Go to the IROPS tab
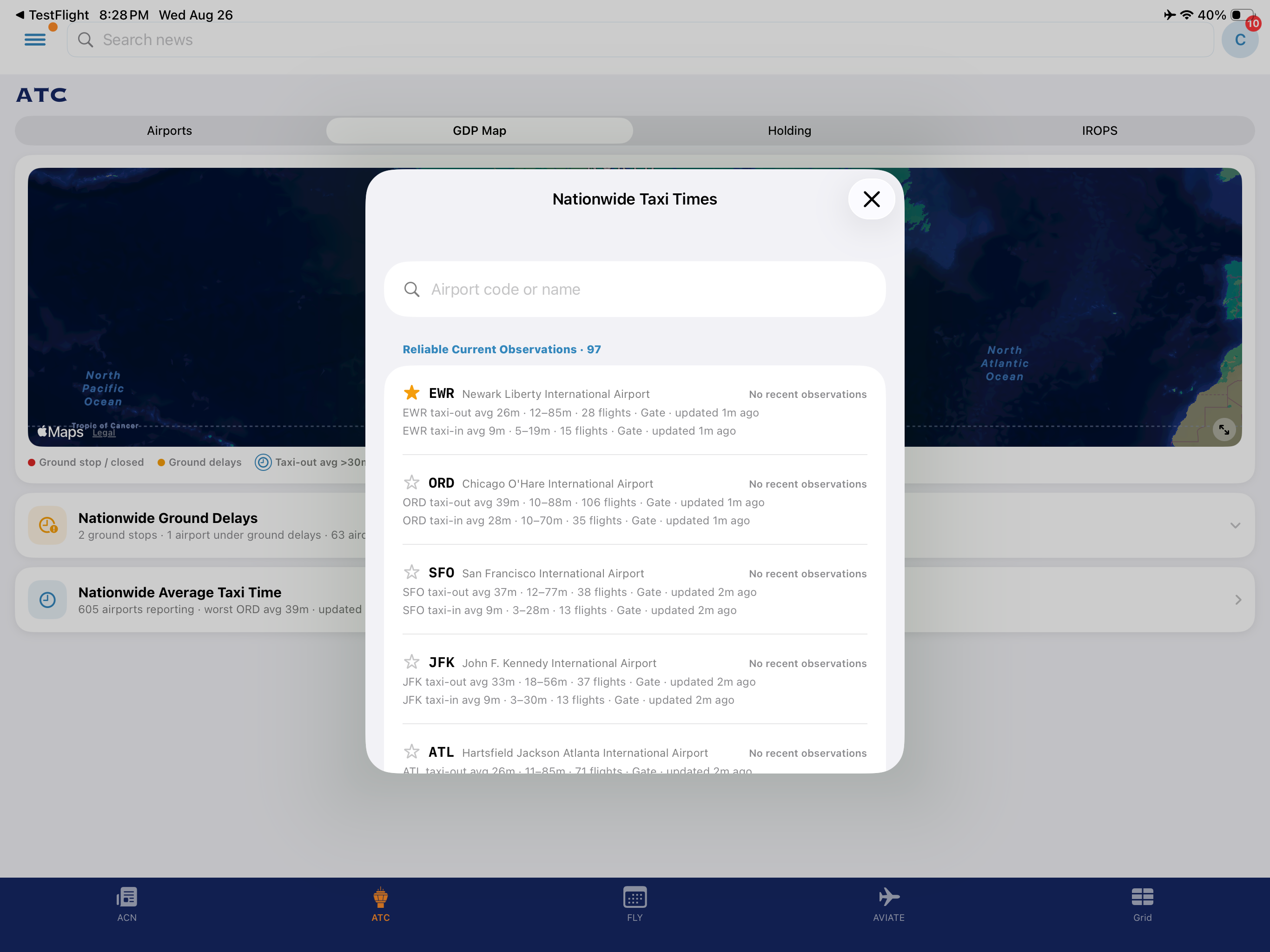1270x952 pixels. coord(1099,131)
